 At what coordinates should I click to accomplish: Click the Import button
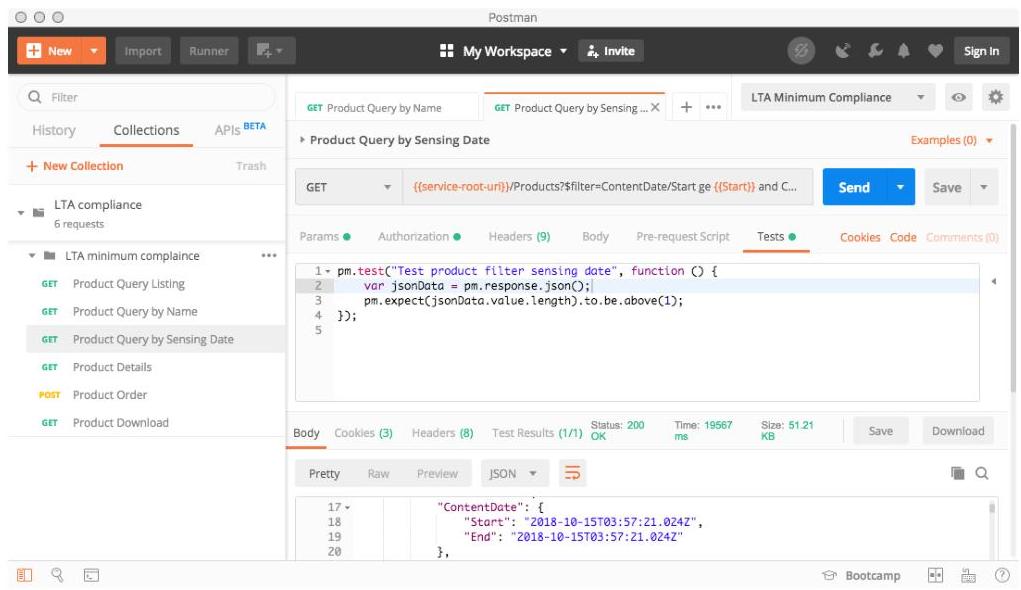click(x=143, y=51)
